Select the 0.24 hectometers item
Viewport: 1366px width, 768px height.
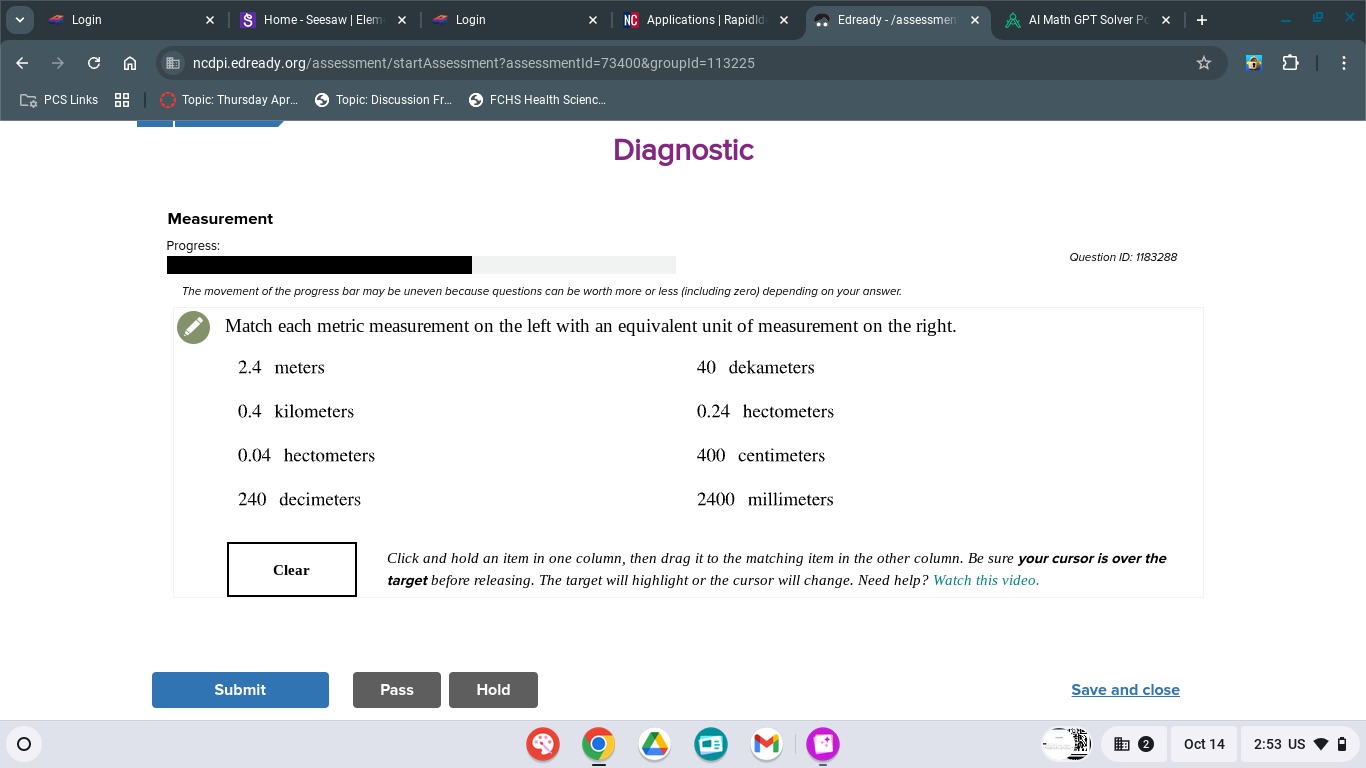(x=765, y=412)
